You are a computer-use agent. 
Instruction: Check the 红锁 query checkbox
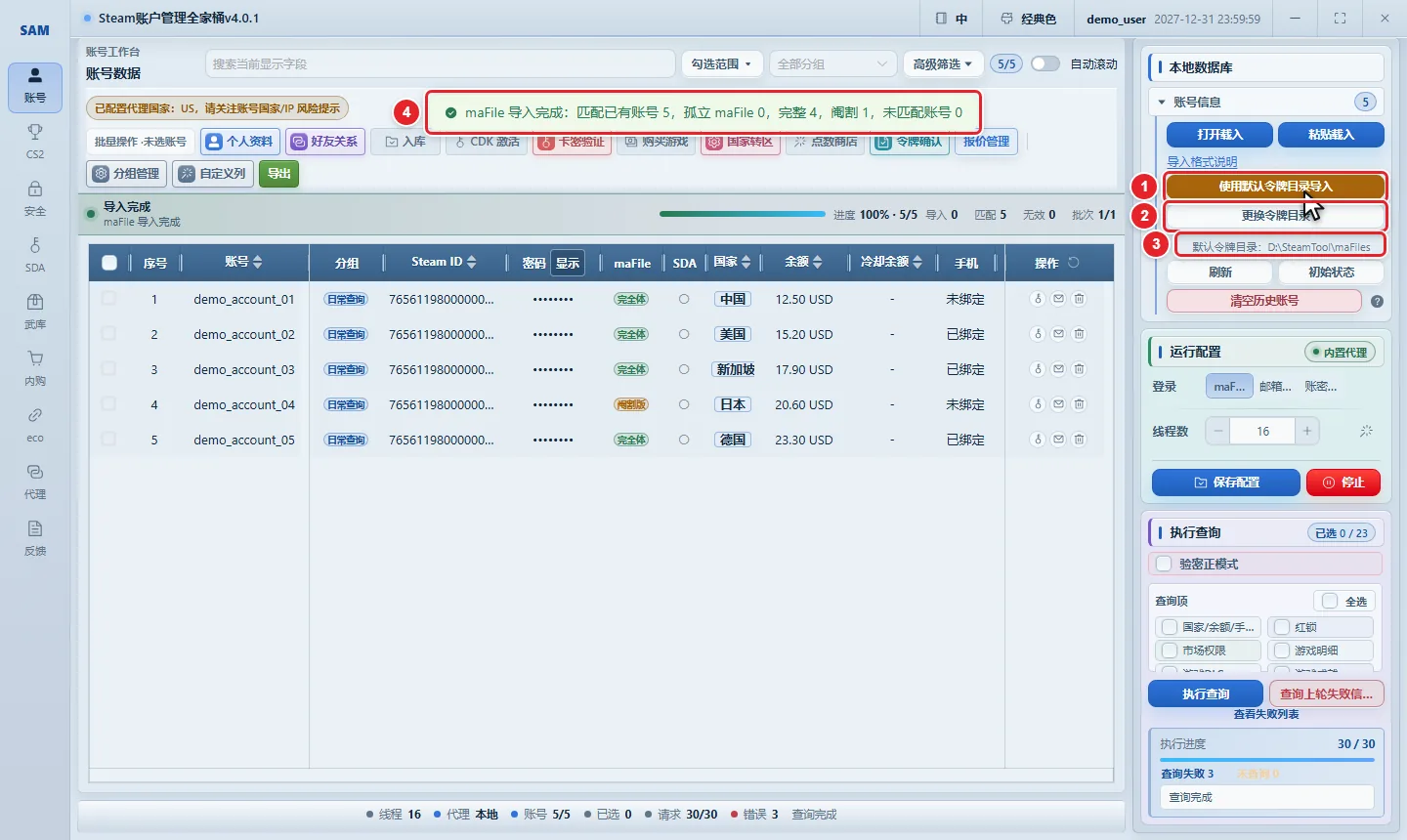click(1282, 627)
